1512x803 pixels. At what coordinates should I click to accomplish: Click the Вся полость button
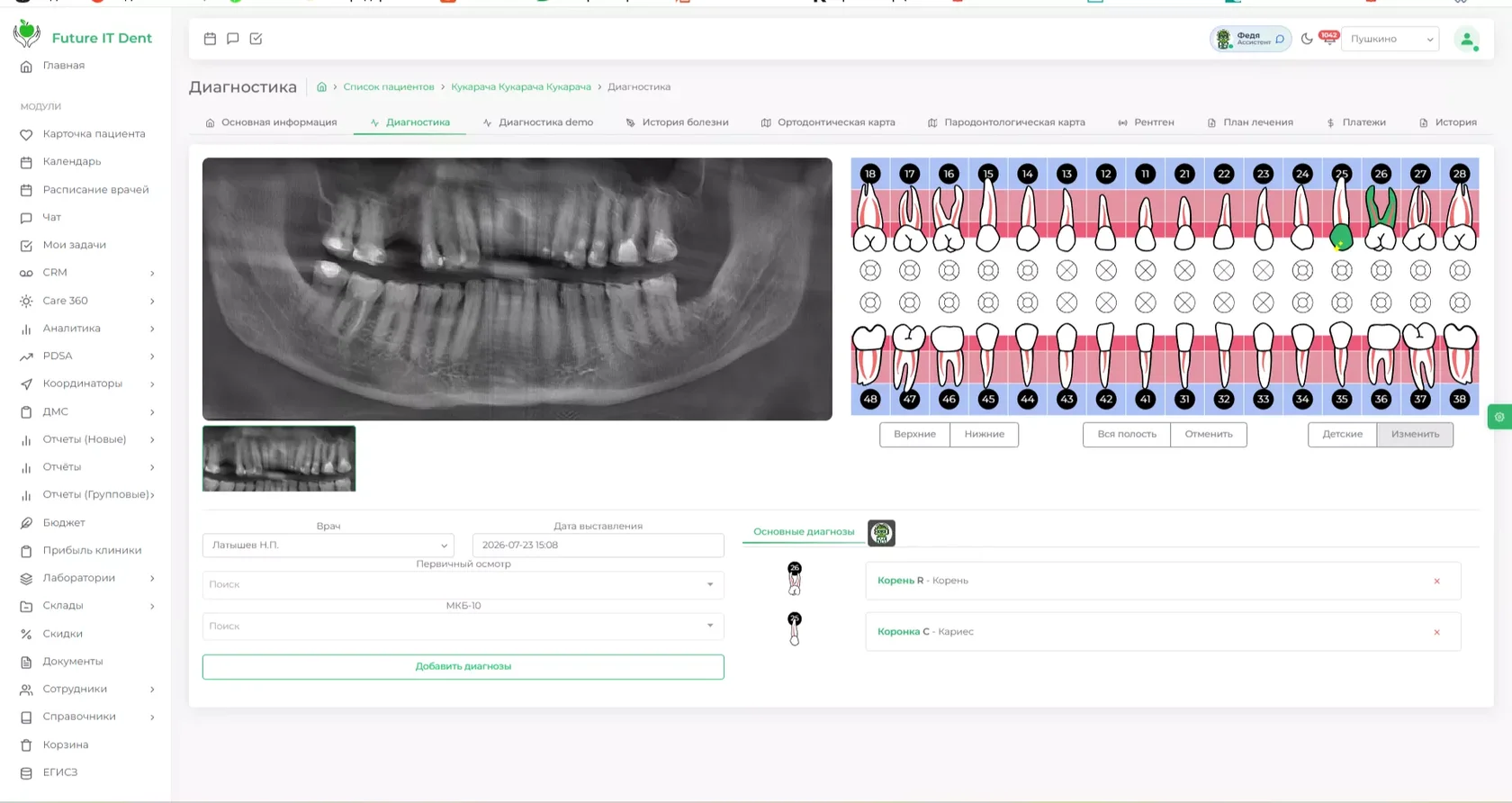tap(1126, 434)
